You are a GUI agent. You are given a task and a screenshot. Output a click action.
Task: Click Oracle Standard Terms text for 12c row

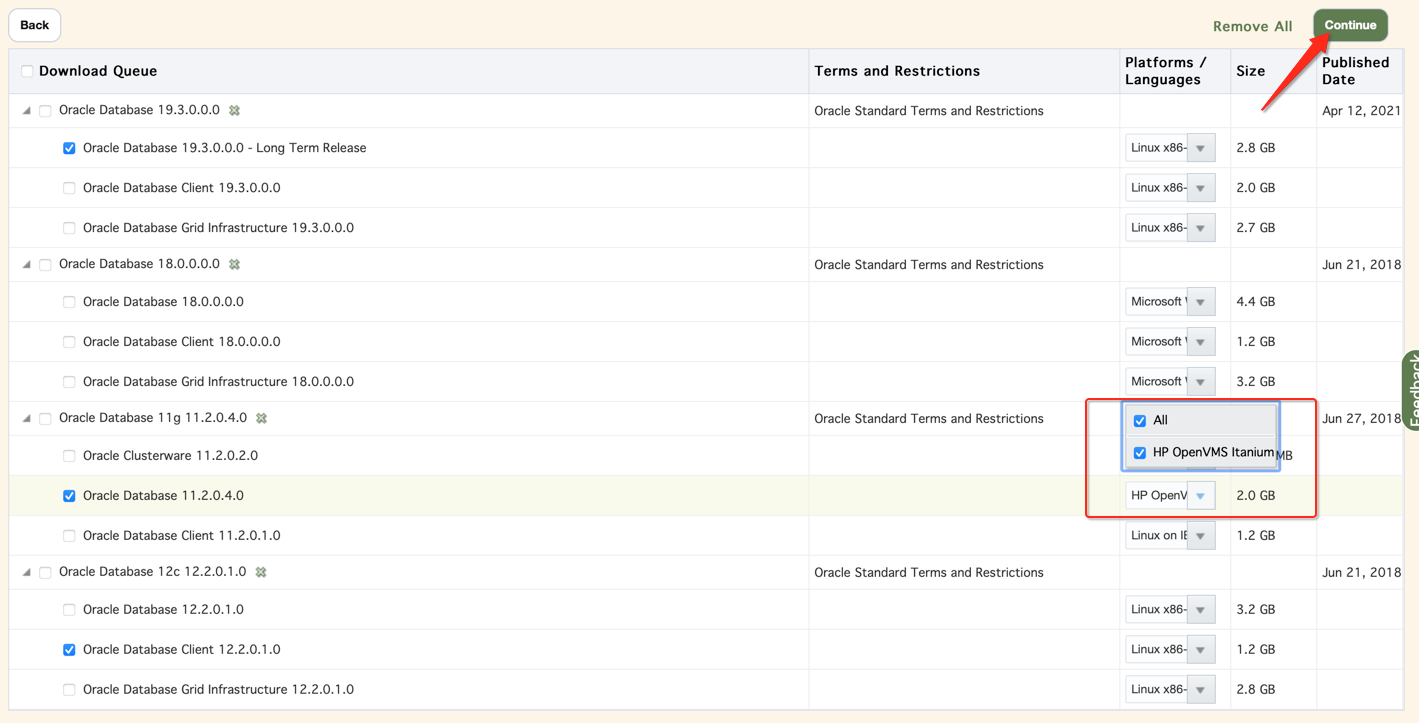coord(929,573)
